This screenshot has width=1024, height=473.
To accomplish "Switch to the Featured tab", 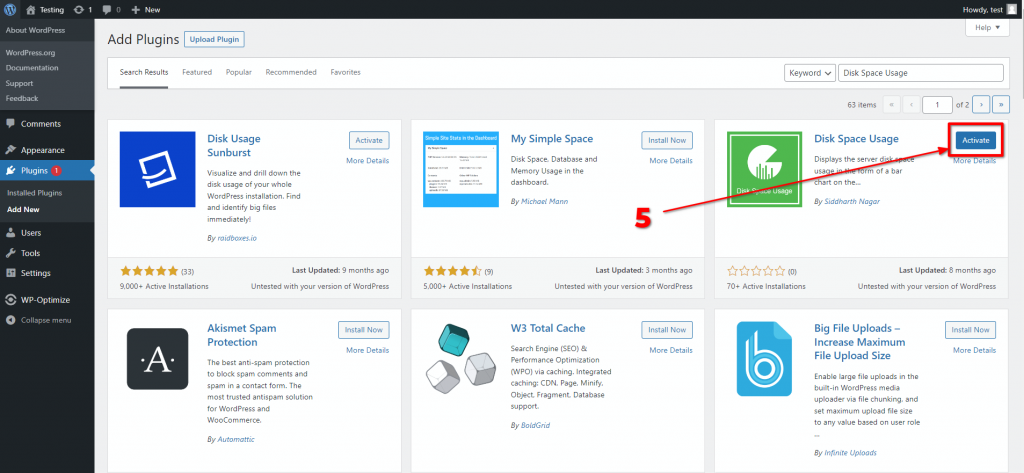I will (x=197, y=73).
